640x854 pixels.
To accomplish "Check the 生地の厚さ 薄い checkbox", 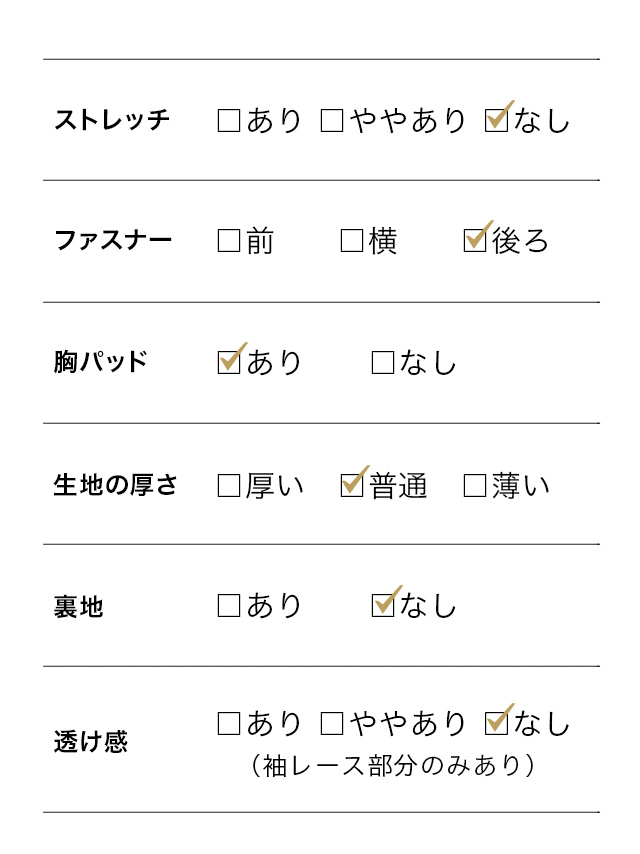I will pos(475,486).
